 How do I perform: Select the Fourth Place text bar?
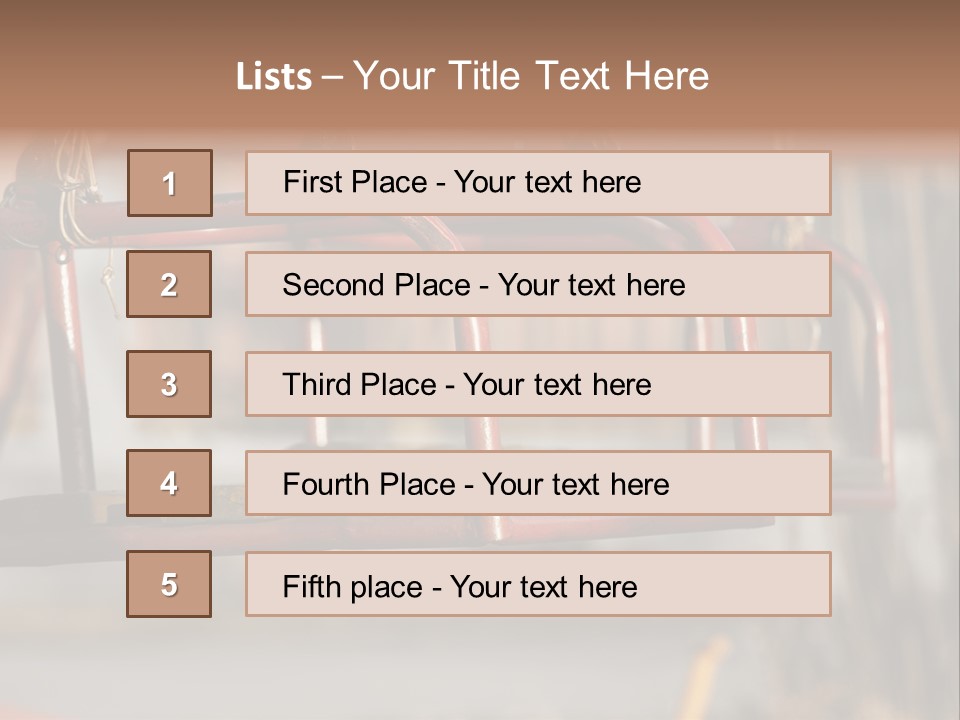(x=538, y=483)
